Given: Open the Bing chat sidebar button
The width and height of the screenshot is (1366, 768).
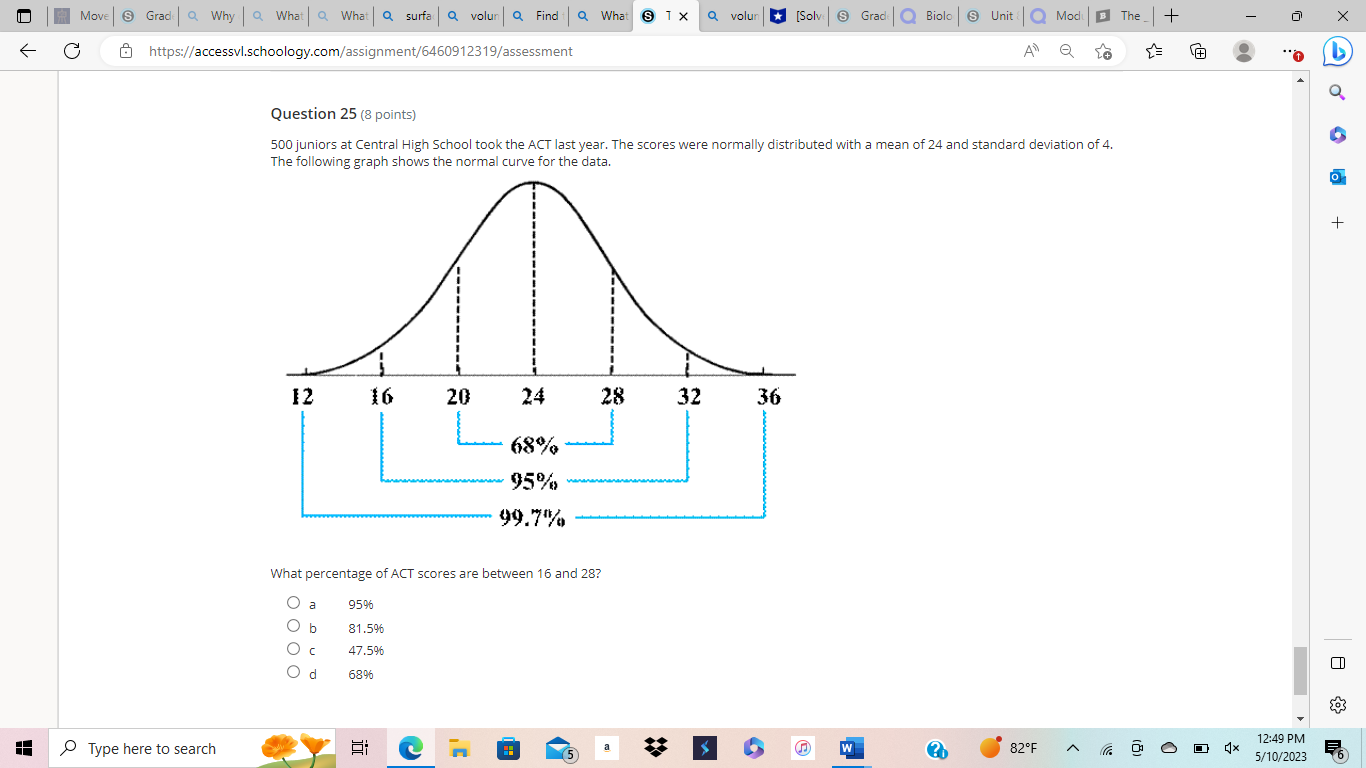Looking at the screenshot, I should [x=1337, y=51].
